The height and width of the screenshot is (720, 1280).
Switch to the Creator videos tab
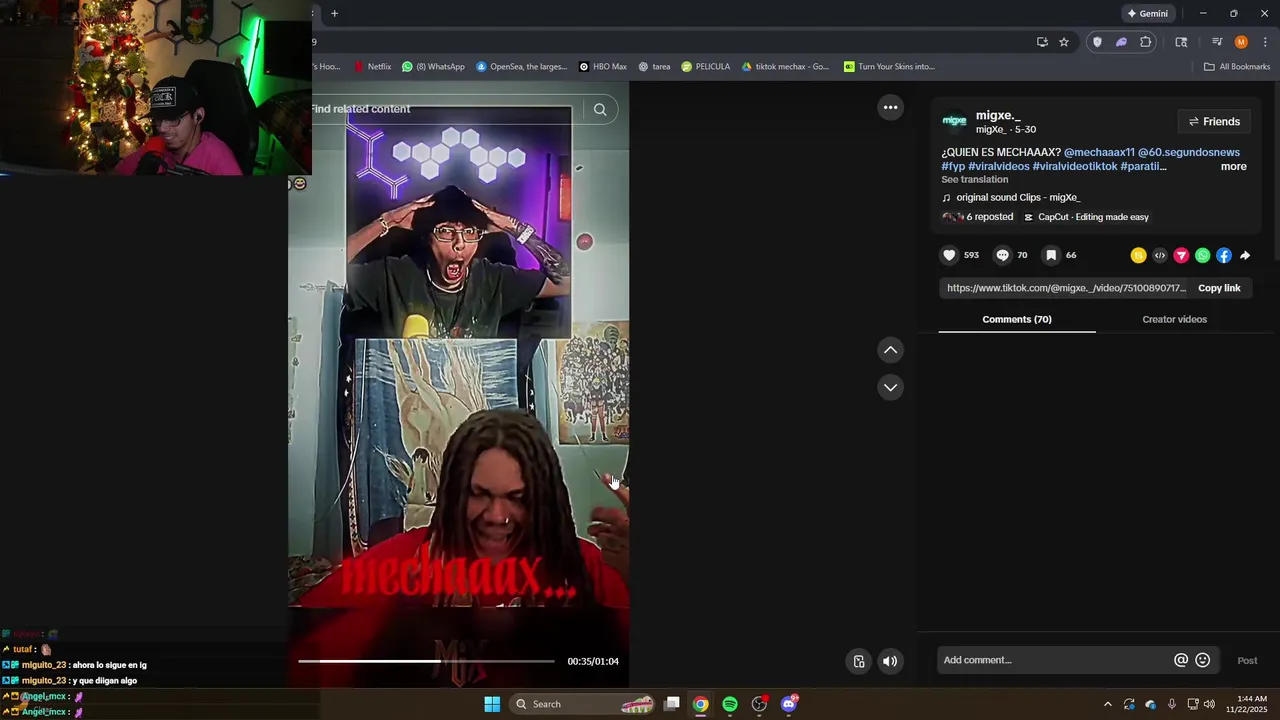(x=1174, y=319)
